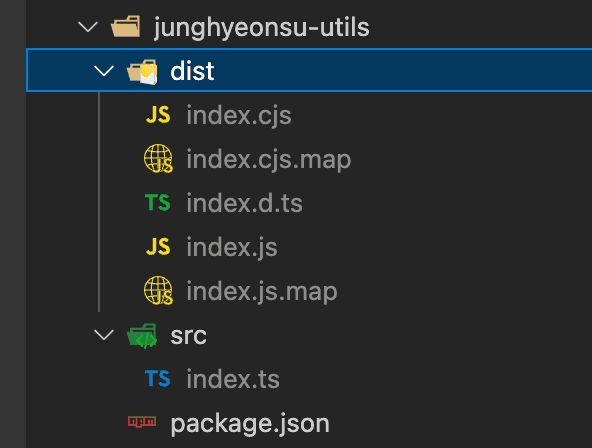Viewport: 592px width, 448px height.
Task: Collapse the dist folder chevron
Action: pos(104,71)
